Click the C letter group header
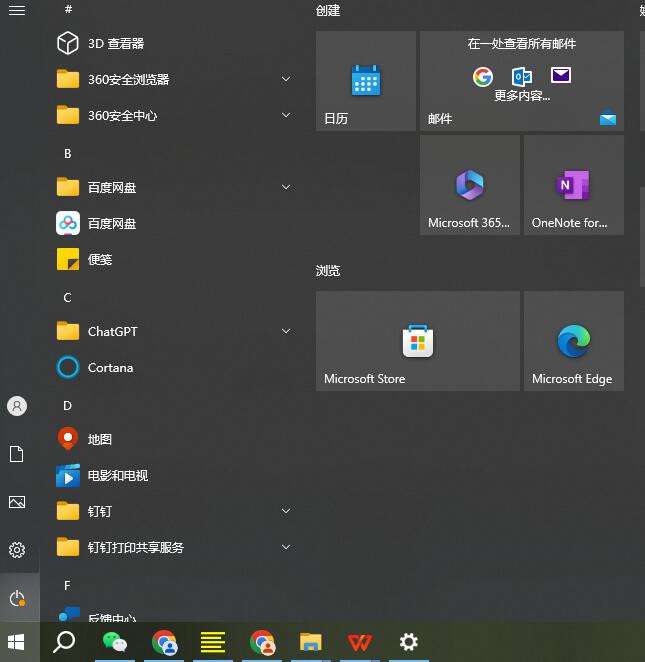The height and width of the screenshot is (662, 645). 68,298
